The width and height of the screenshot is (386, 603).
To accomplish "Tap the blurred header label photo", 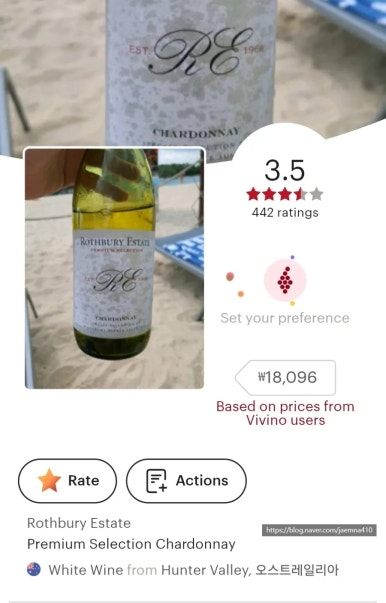I will point(192,73).
